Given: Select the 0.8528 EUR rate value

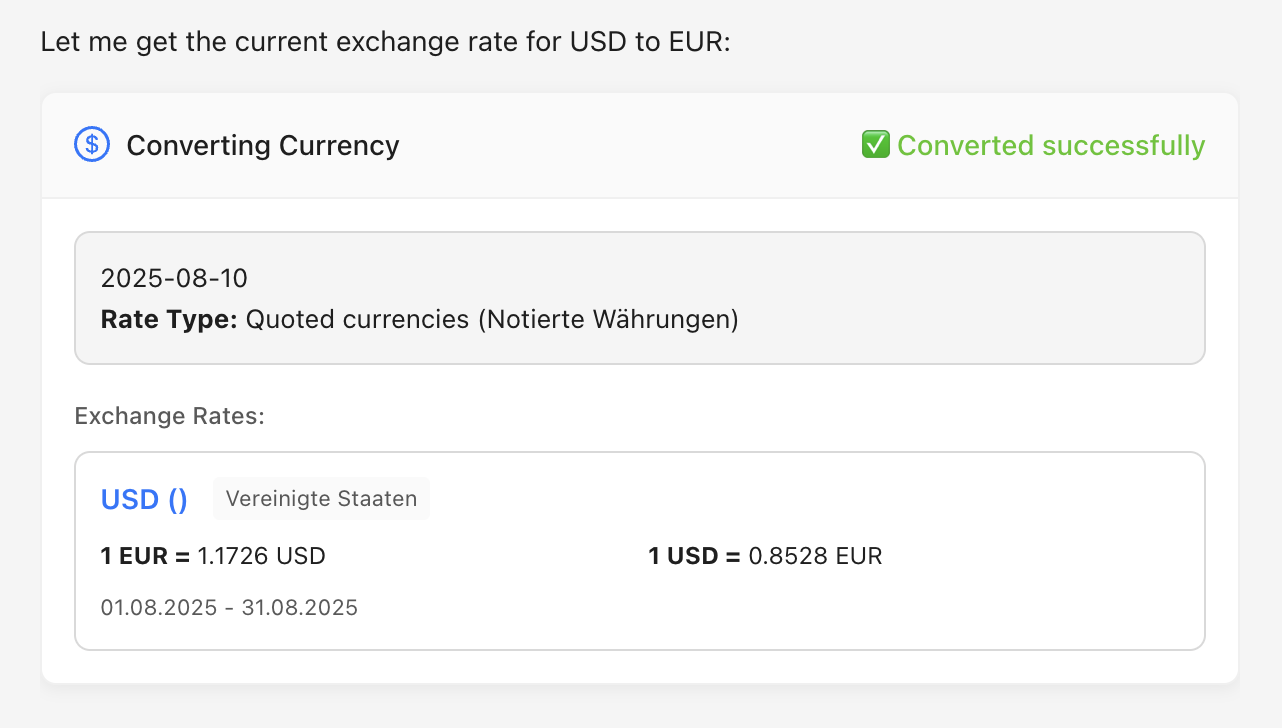Looking at the screenshot, I should (816, 556).
